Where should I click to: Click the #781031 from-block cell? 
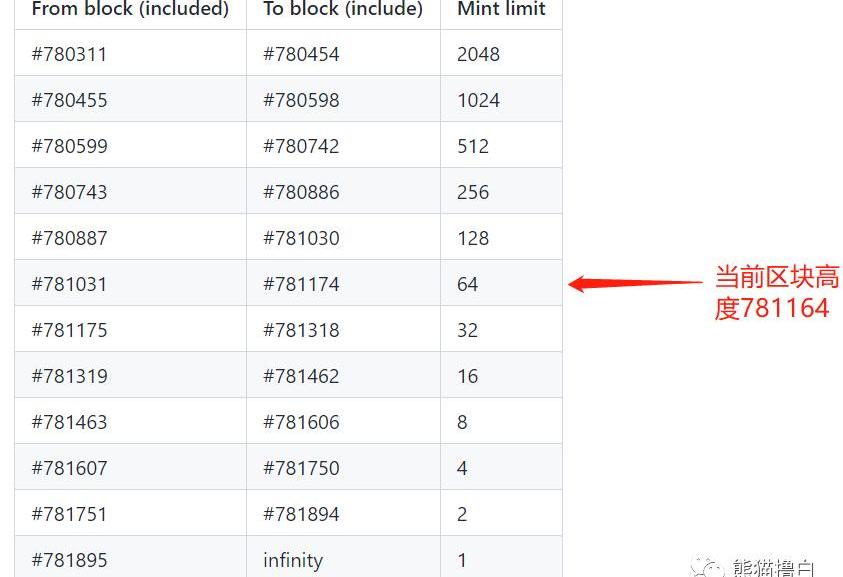coord(69,284)
